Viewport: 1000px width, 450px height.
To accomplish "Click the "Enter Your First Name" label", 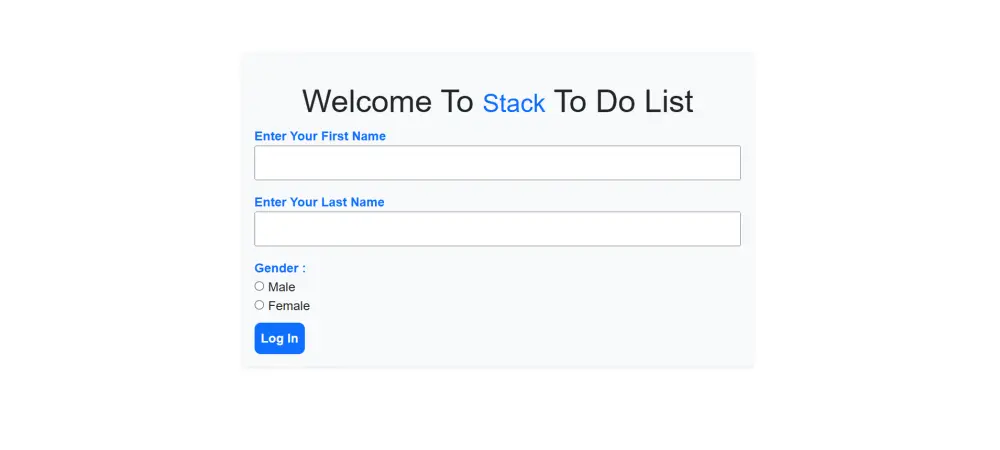I will tap(320, 136).
